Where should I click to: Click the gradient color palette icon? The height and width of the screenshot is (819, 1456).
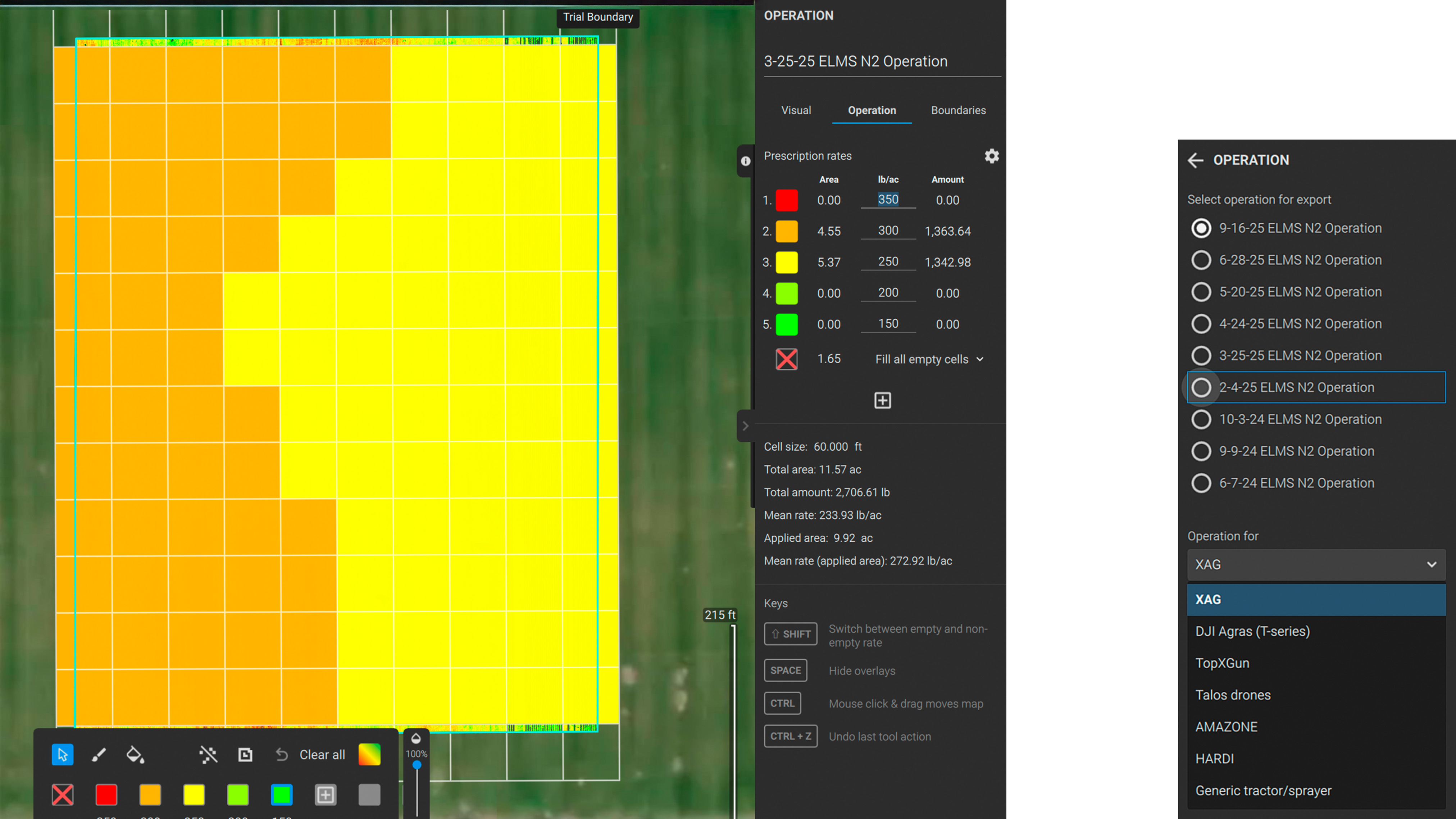[370, 755]
